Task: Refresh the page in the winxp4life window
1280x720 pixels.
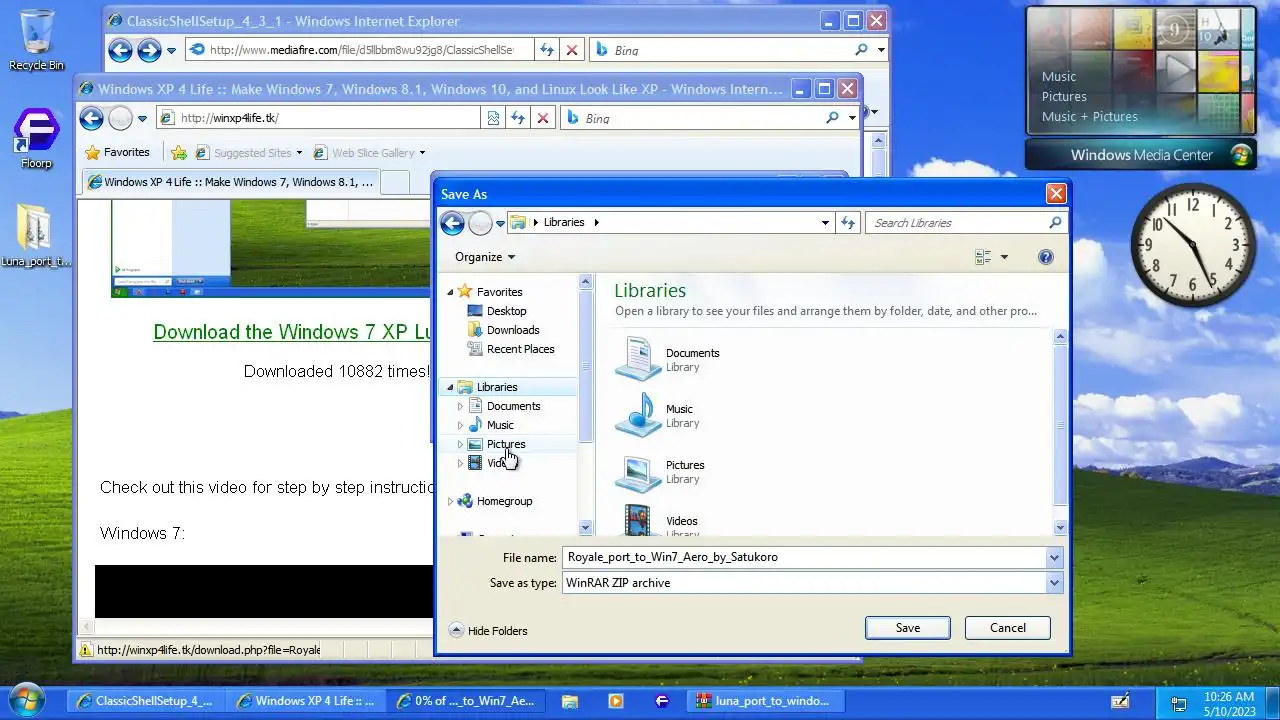Action: click(x=518, y=118)
